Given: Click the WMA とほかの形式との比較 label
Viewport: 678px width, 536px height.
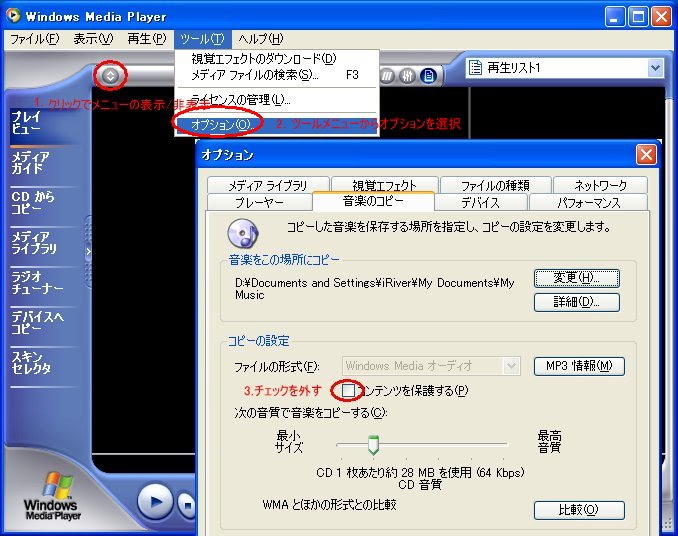Looking at the screenshot, I should pos(329,504).
